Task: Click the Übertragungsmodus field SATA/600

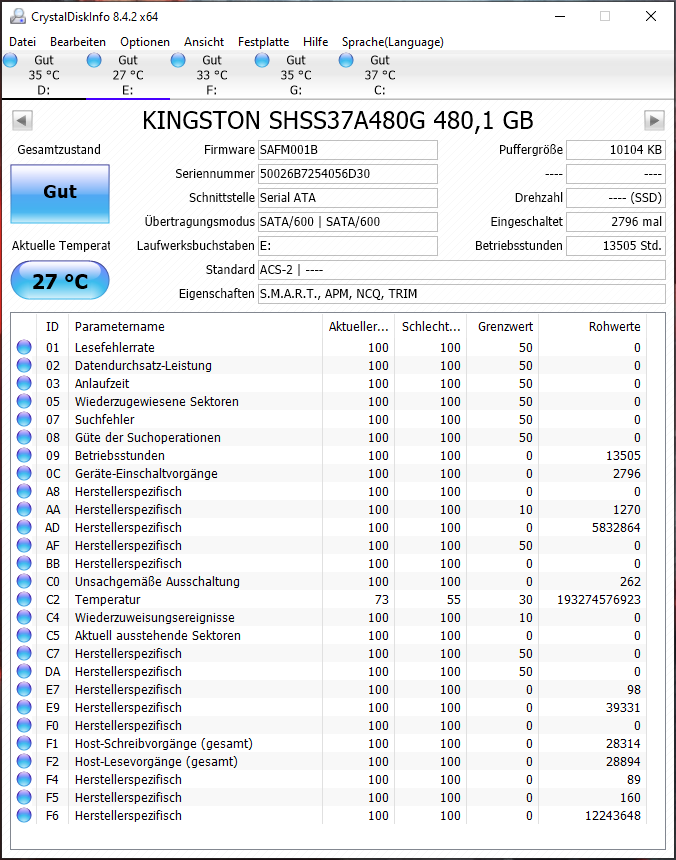Action: [348, 222]
